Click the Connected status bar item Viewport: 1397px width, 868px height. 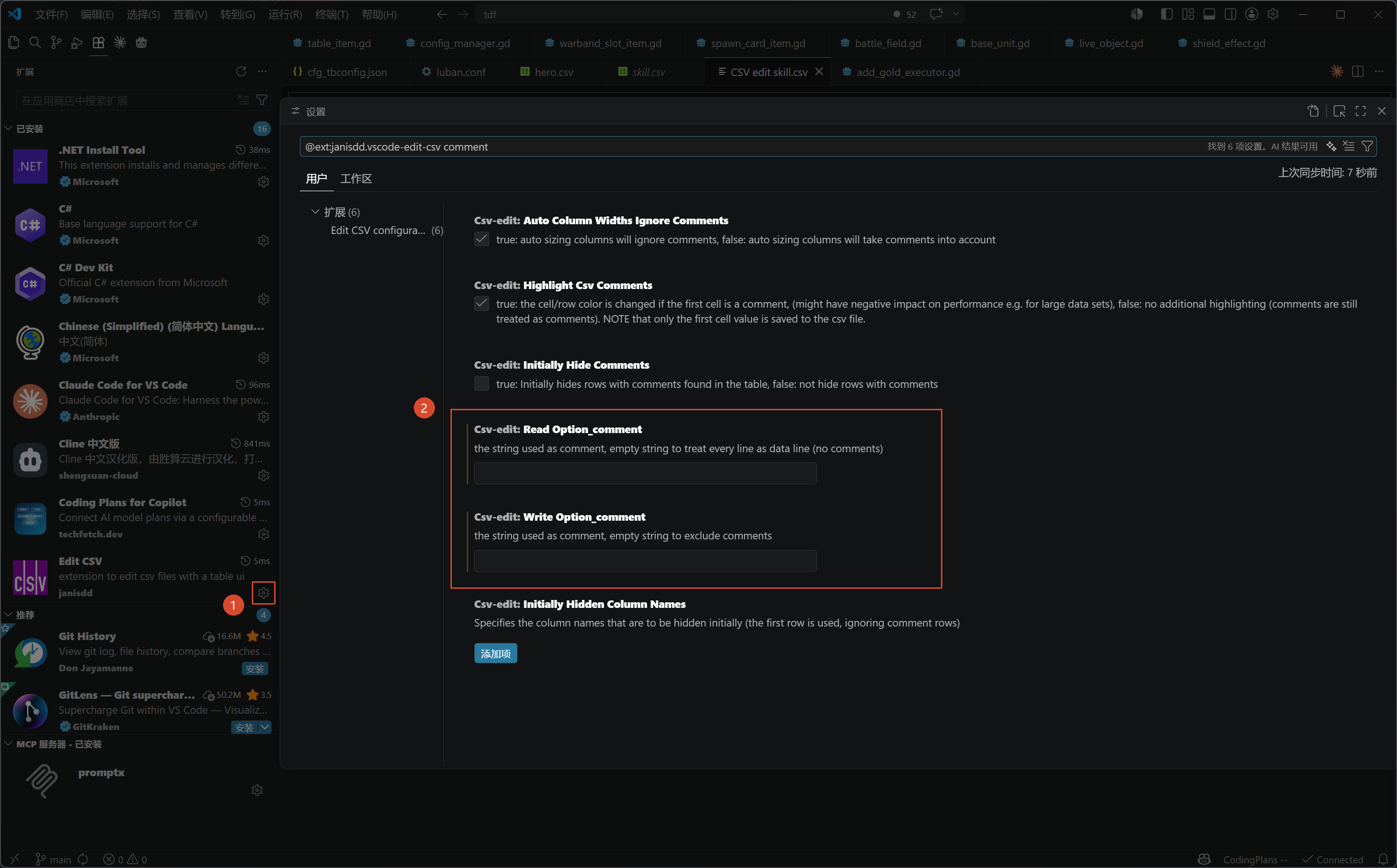point(1333,859)
